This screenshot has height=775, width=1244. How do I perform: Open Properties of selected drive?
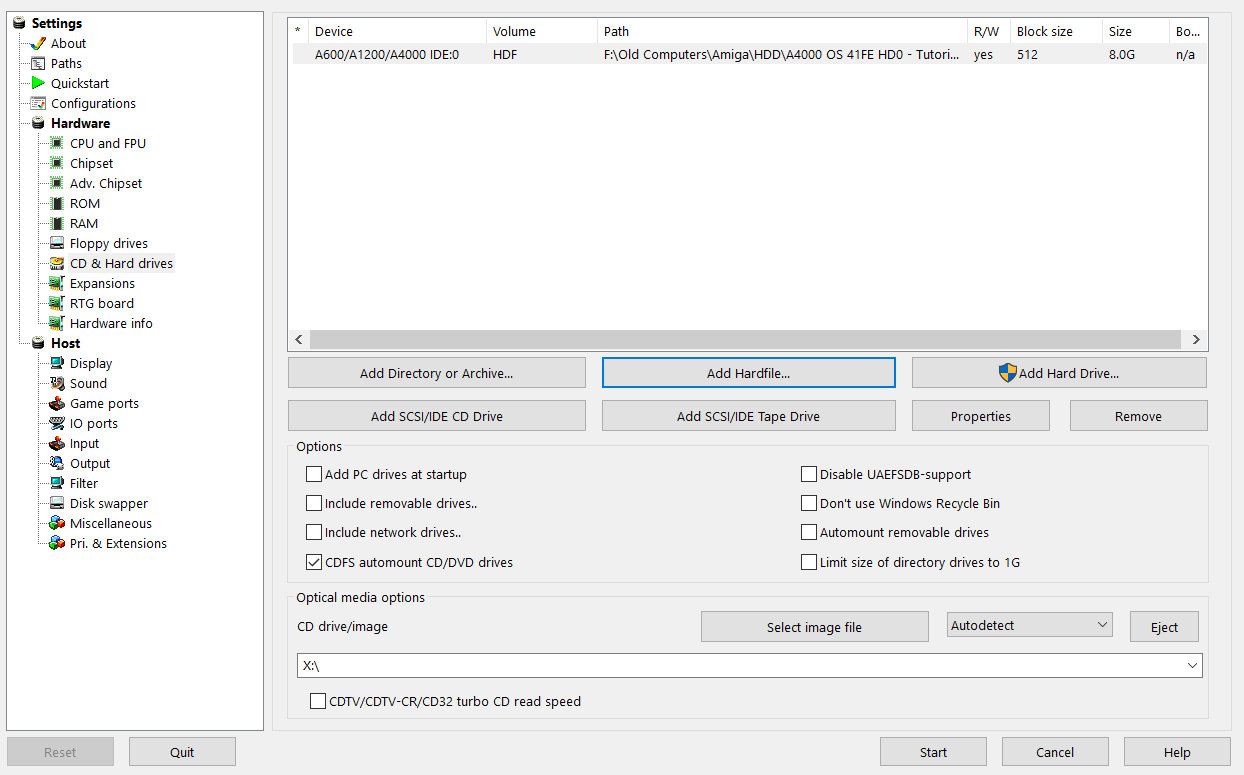(981, 416)
